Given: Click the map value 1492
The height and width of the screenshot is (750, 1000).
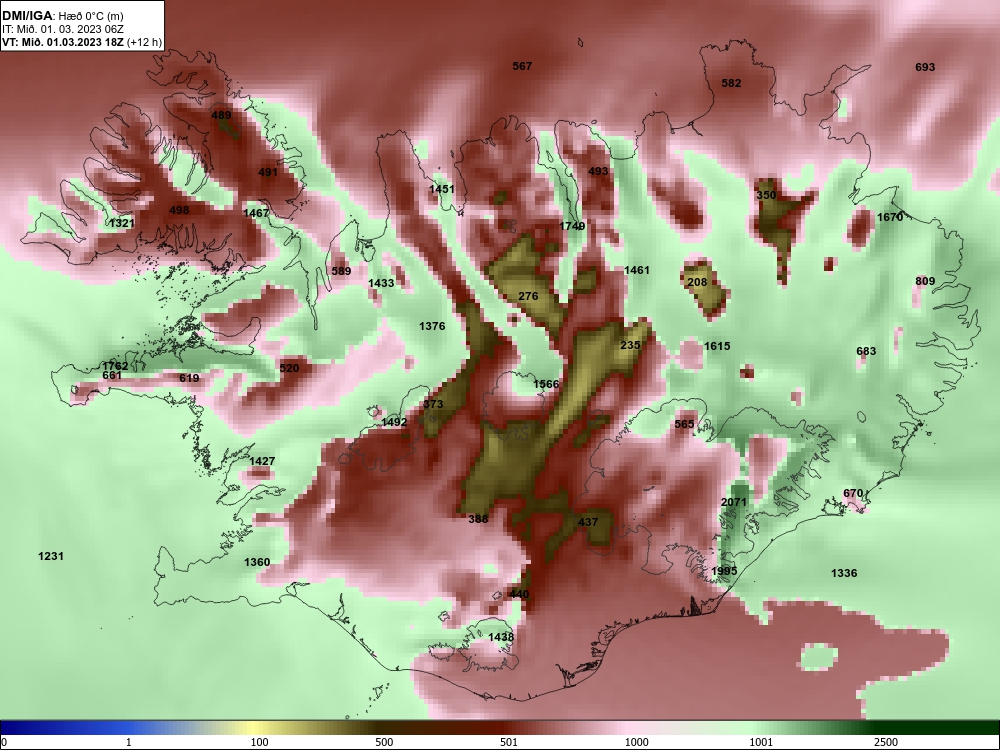Looking at the screenshot, I should (x=394, y=422).
